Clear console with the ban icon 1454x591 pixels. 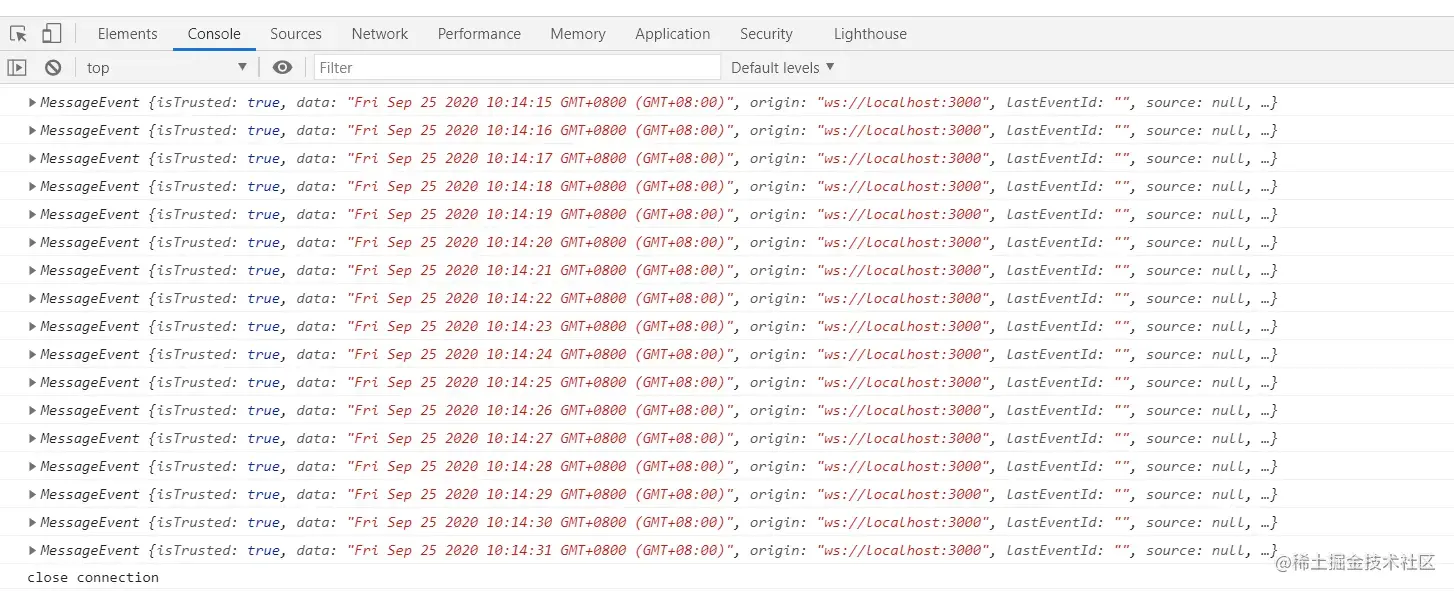click(53, 68)
